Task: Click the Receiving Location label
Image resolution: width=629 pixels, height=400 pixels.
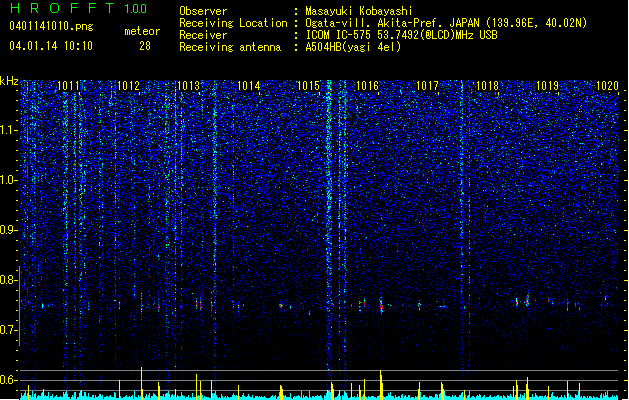Action: coord(233,23)
